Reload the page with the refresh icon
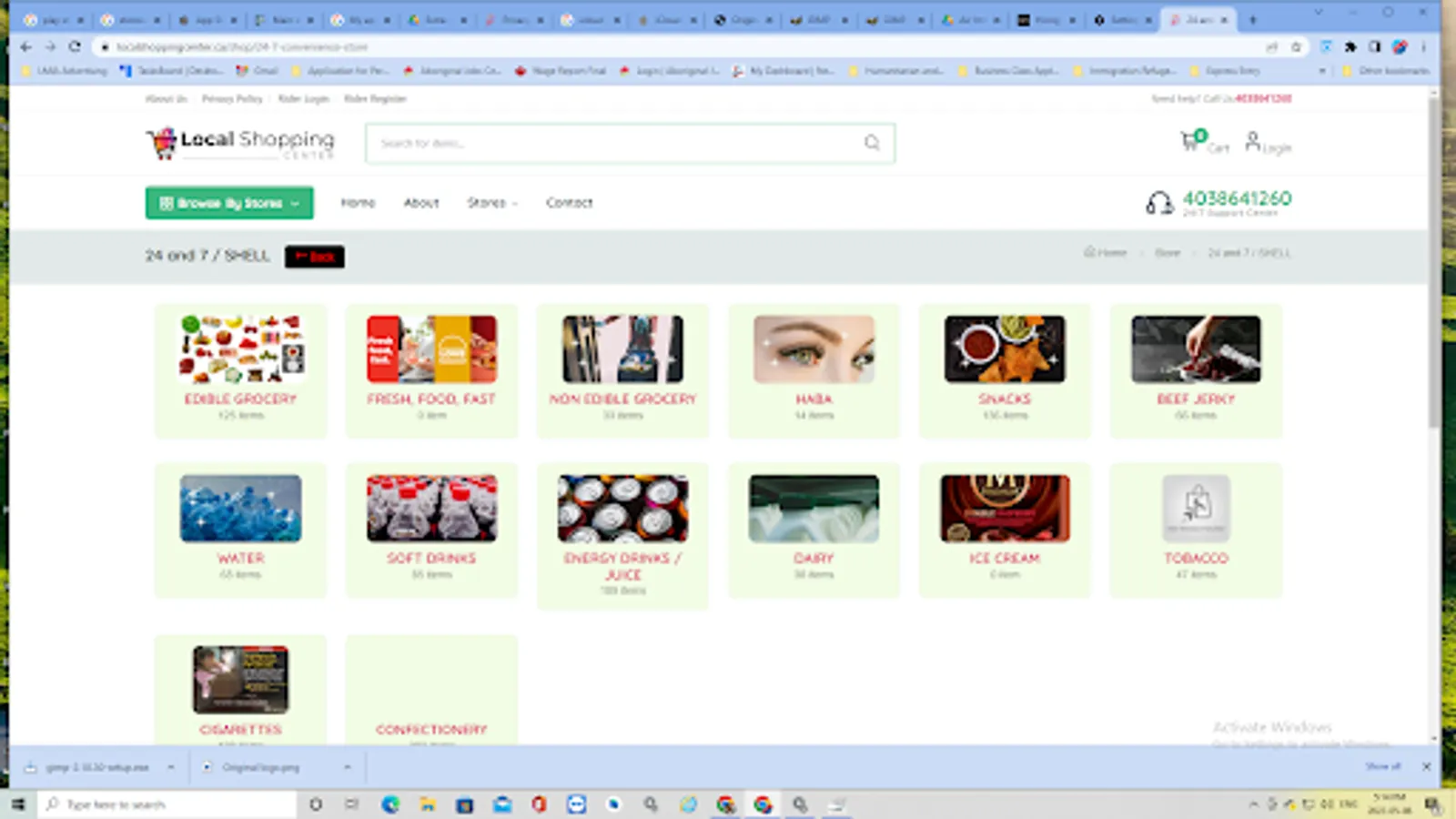 point(75,46)
